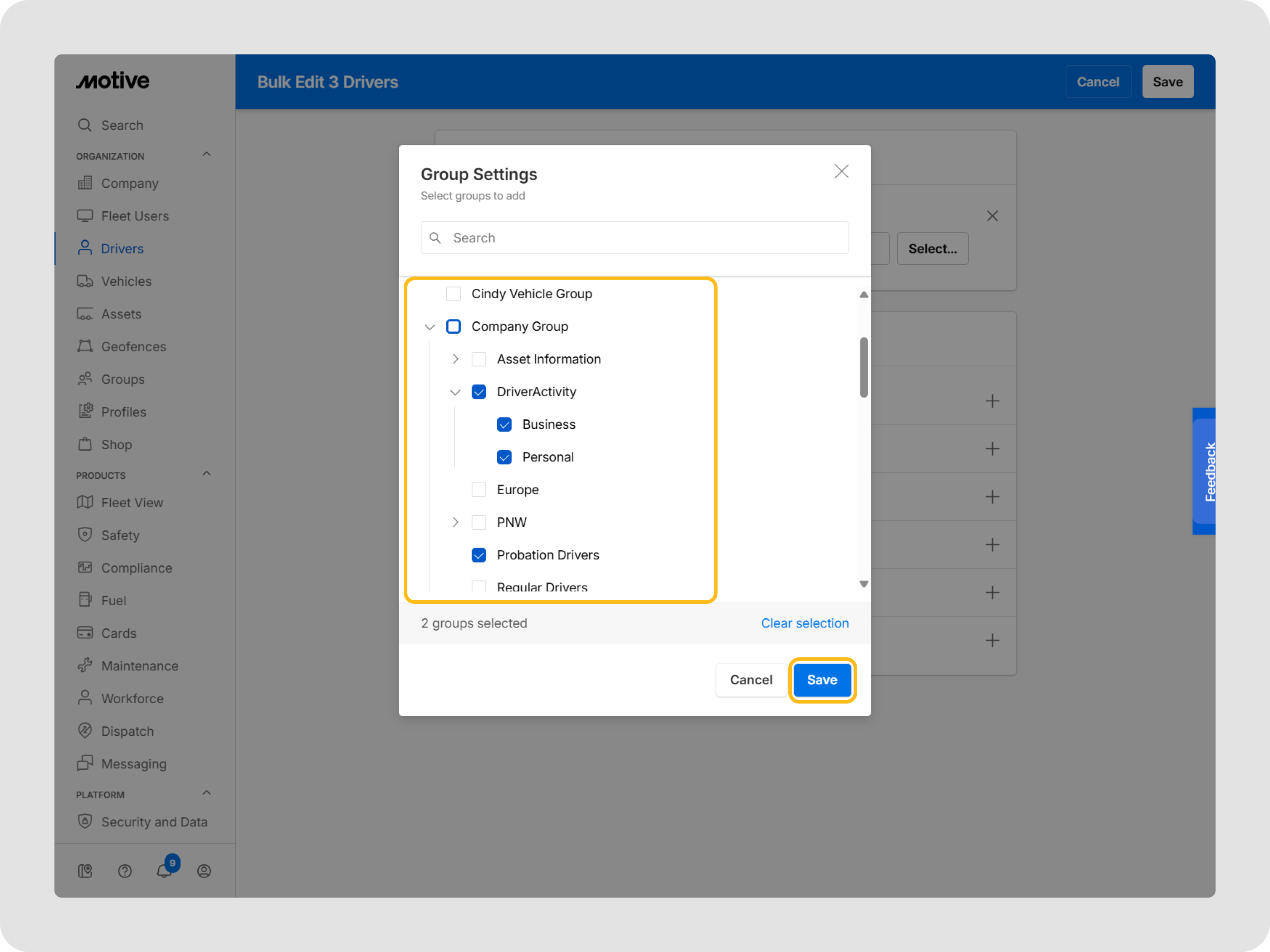Click the Safety shield icon in sidebar
This screenshot has height=952, width=1270.
click(x=85, y=535)
